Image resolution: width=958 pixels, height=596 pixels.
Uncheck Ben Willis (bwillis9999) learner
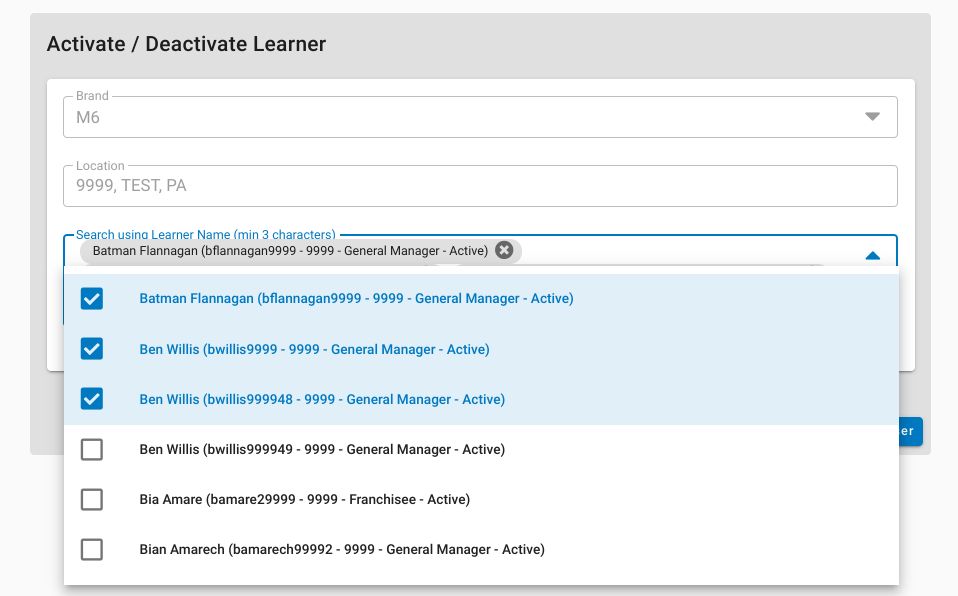pos(91,349)
